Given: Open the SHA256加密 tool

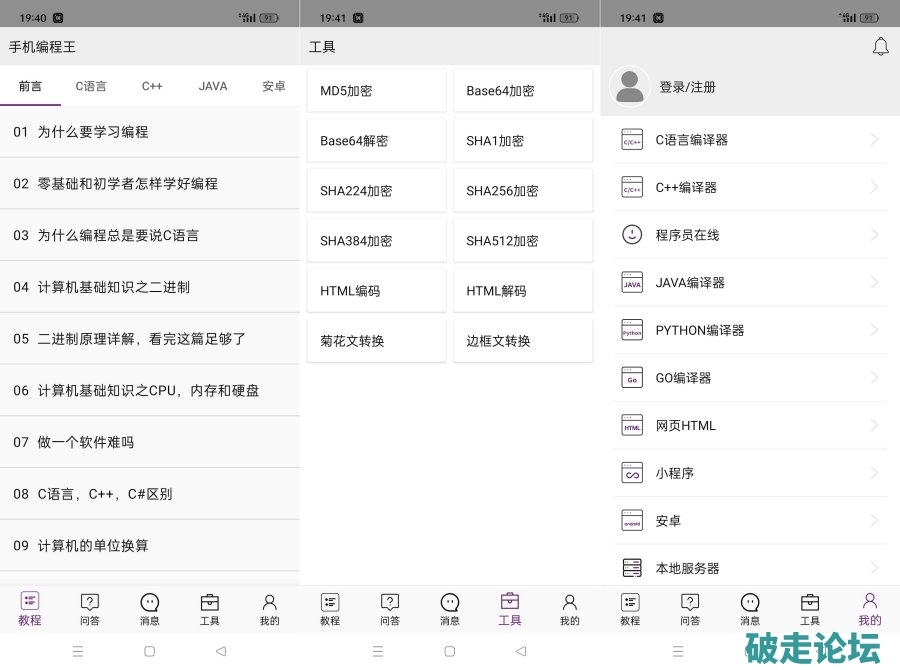Looking at the screenshot, I should 522,191.
